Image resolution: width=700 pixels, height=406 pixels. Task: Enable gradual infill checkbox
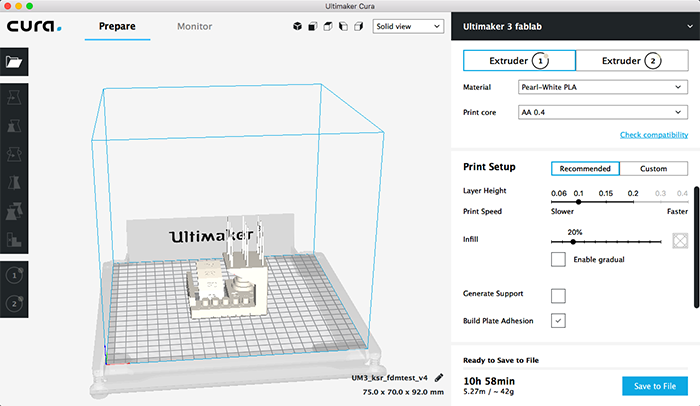(558, 260)
